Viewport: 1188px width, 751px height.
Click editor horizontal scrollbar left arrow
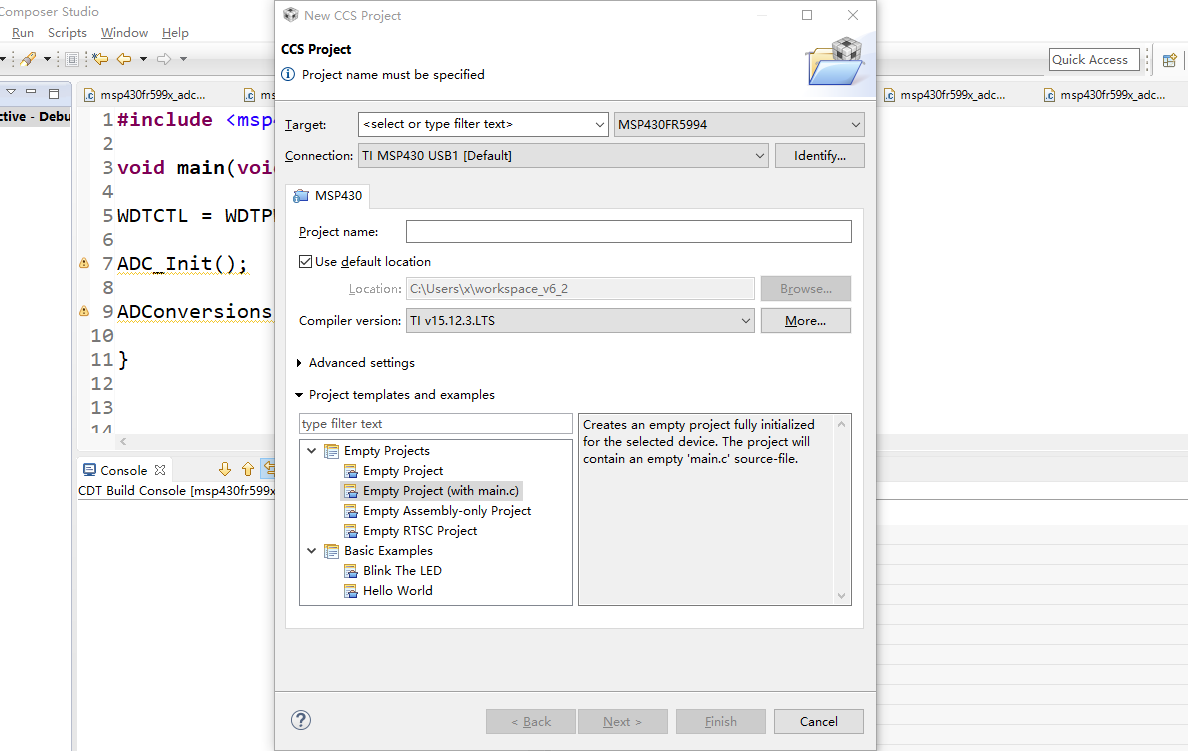point(123,441)
